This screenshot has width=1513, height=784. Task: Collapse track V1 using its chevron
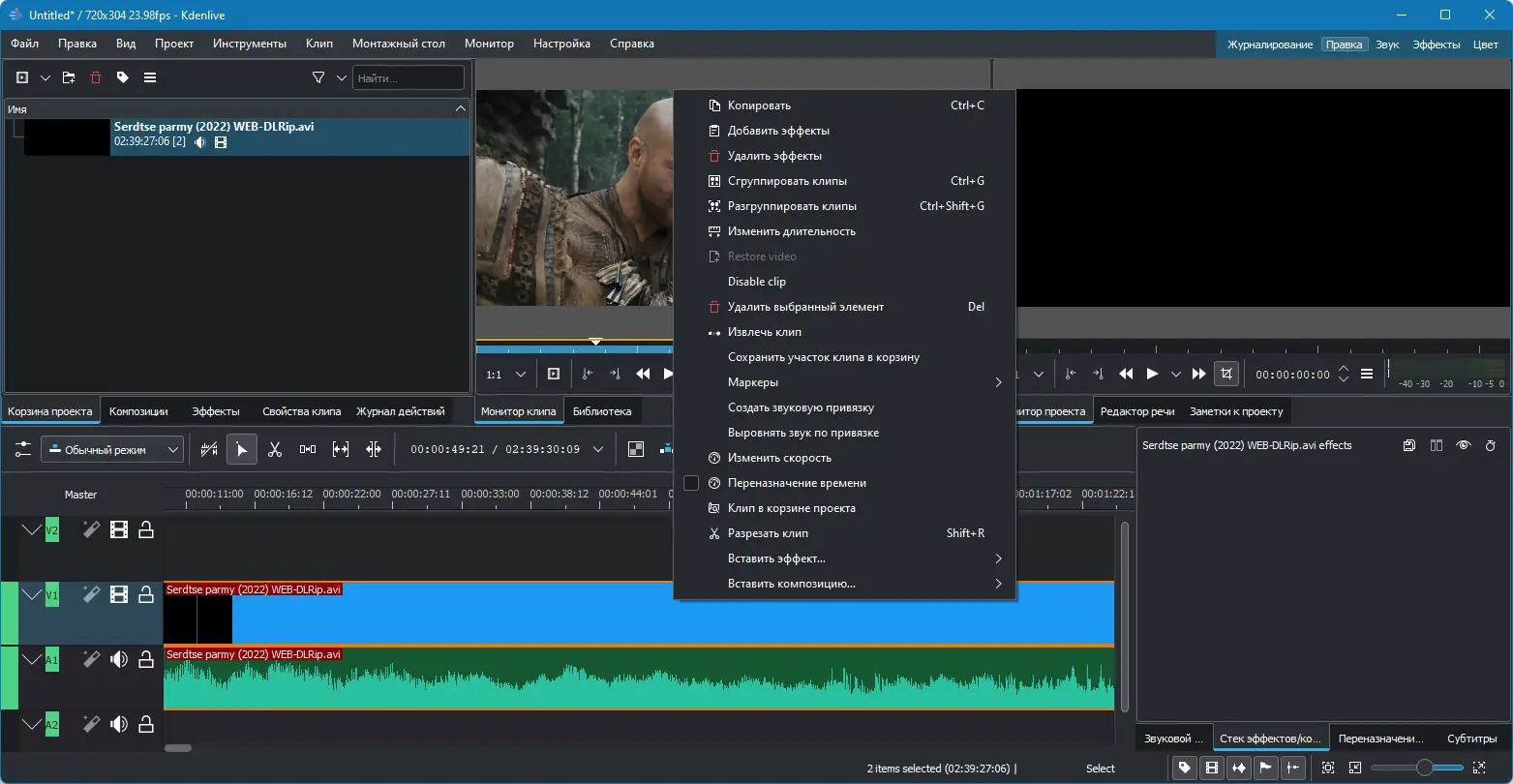point(32,594)
